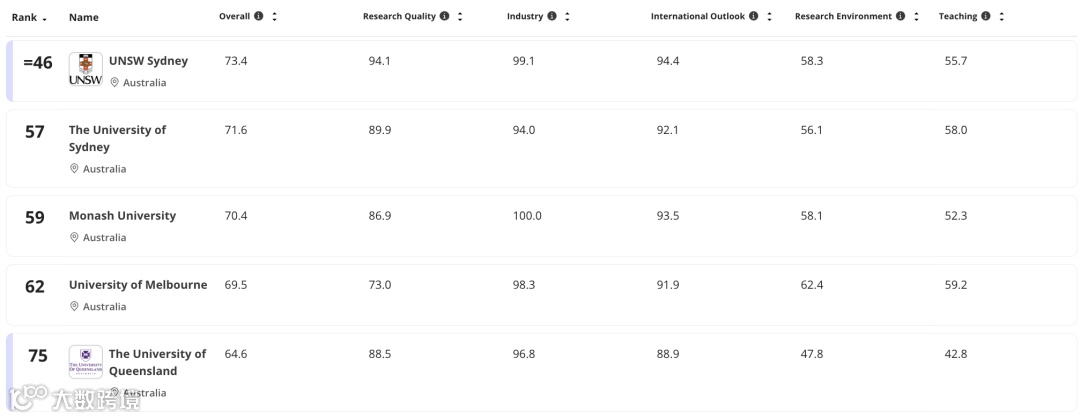Click the UNSW Sydney logo
This screenshot has height=419, width=1080.
point(85,70)
